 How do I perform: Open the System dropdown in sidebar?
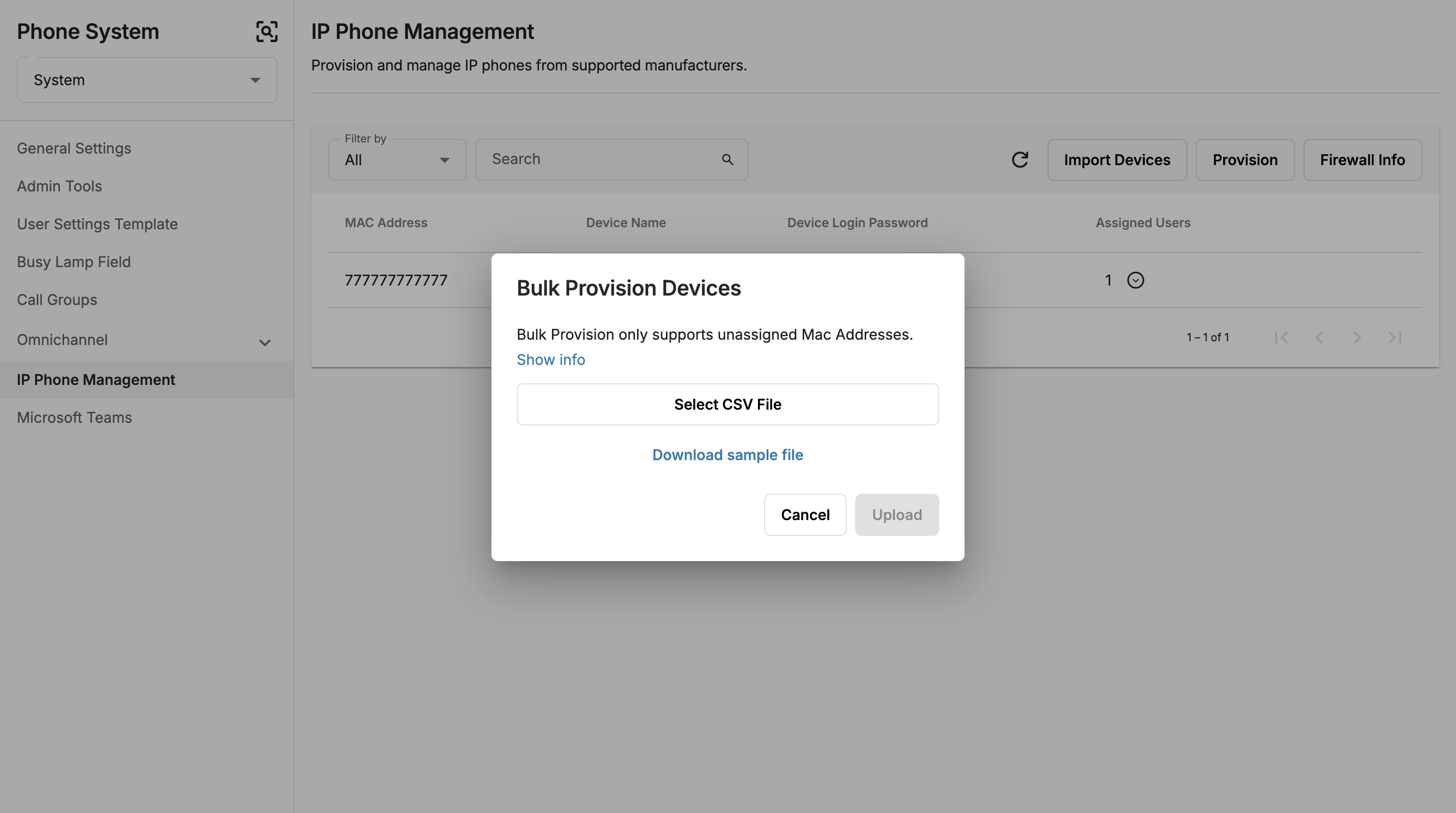tap(147, 80)
